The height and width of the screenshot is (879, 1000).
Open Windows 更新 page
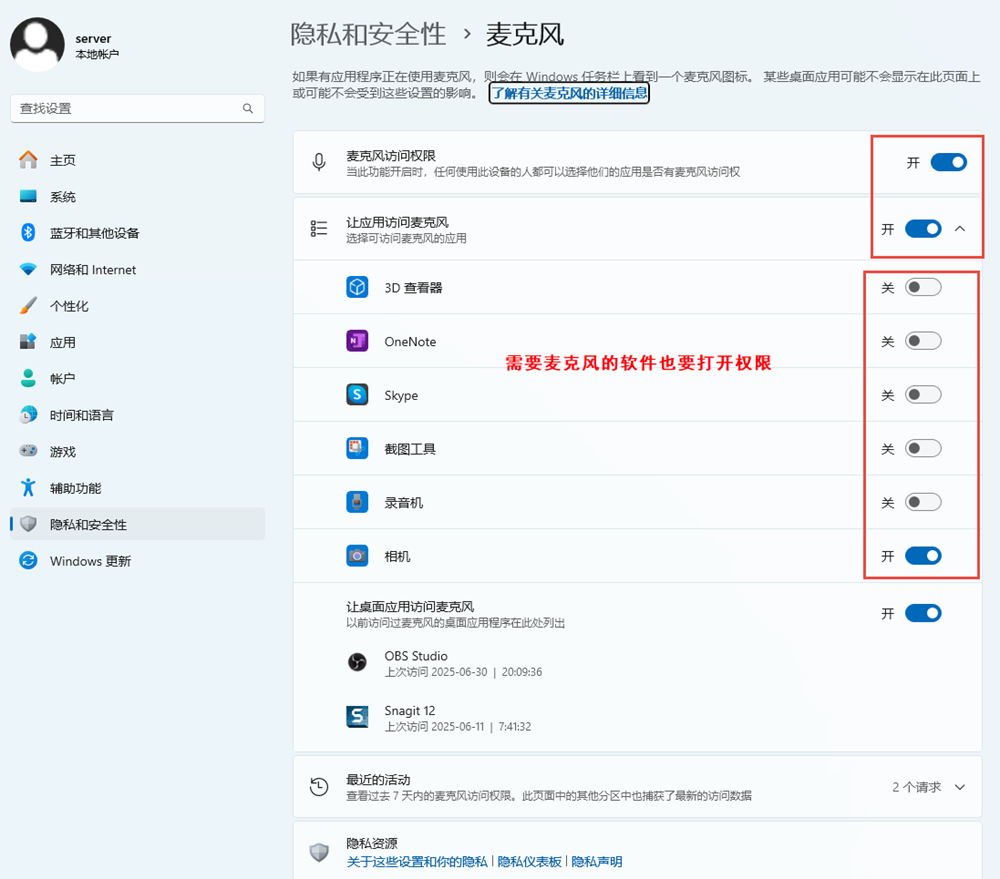click(137, 561)
